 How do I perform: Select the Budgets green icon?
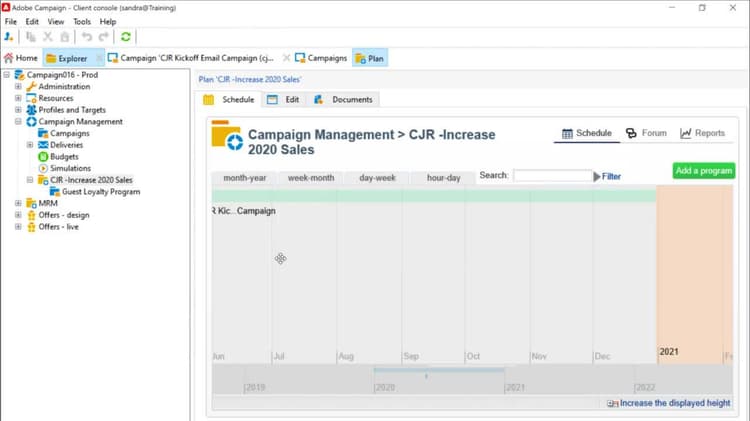pos(43,156)
